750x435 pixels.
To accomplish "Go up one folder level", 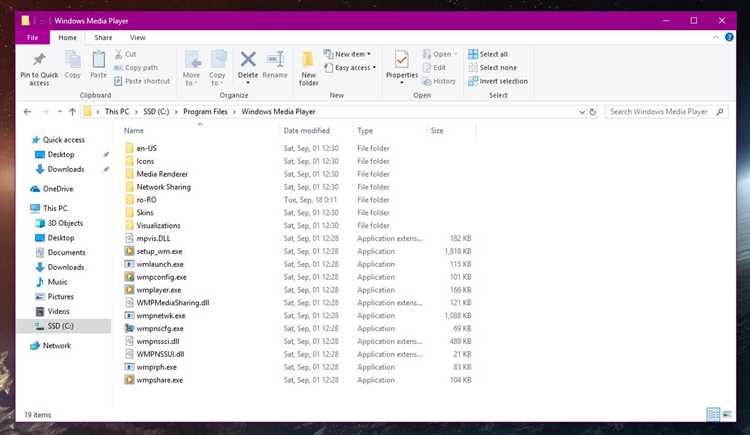I will [x=72, y=112].
